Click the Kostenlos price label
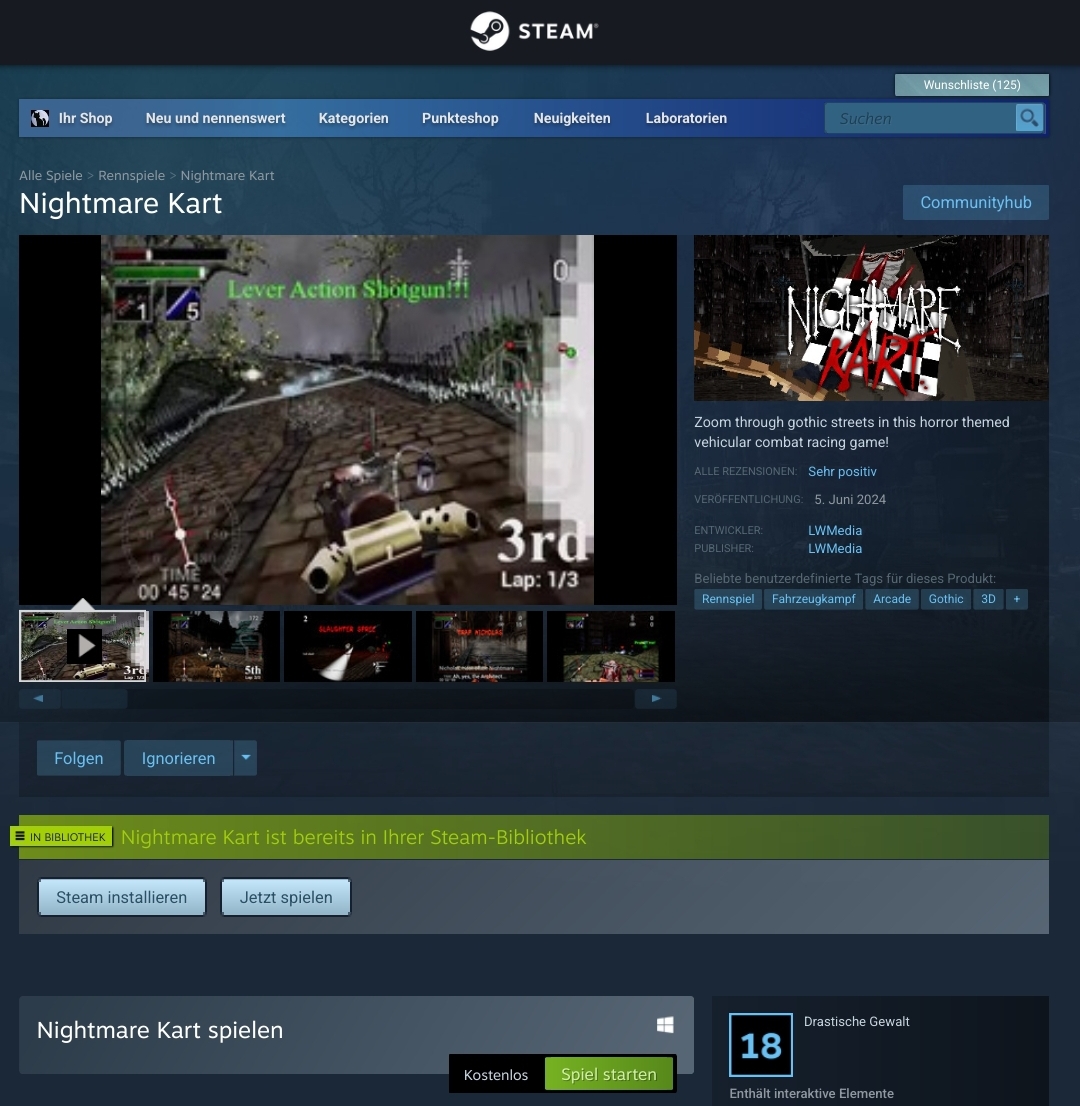Screen dimensions: 1080x1106 click(496, 1074)
